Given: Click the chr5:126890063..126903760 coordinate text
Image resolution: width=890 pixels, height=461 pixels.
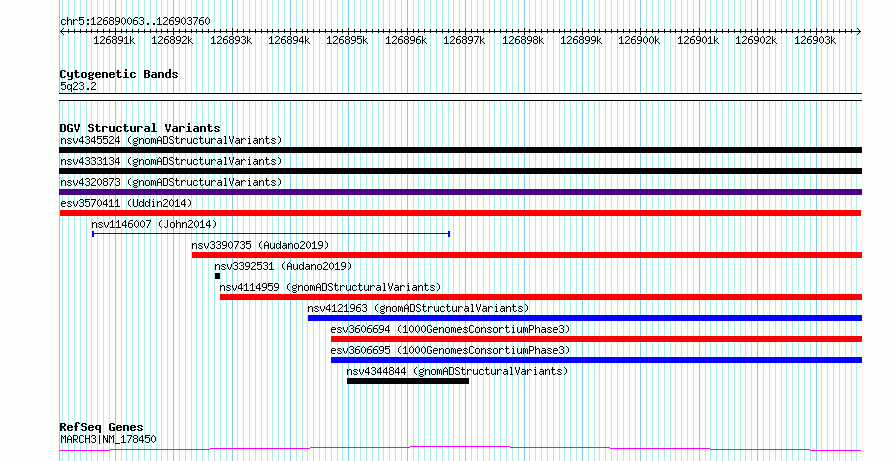Looking at the screenshot, I should pos(135,22).
